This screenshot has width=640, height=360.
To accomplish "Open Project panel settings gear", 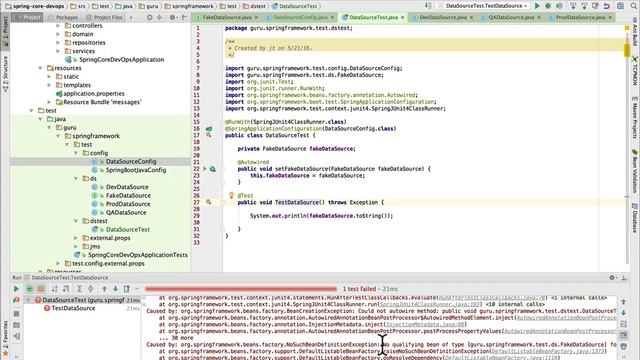I will pyautogui.click(x=173, y=18).
